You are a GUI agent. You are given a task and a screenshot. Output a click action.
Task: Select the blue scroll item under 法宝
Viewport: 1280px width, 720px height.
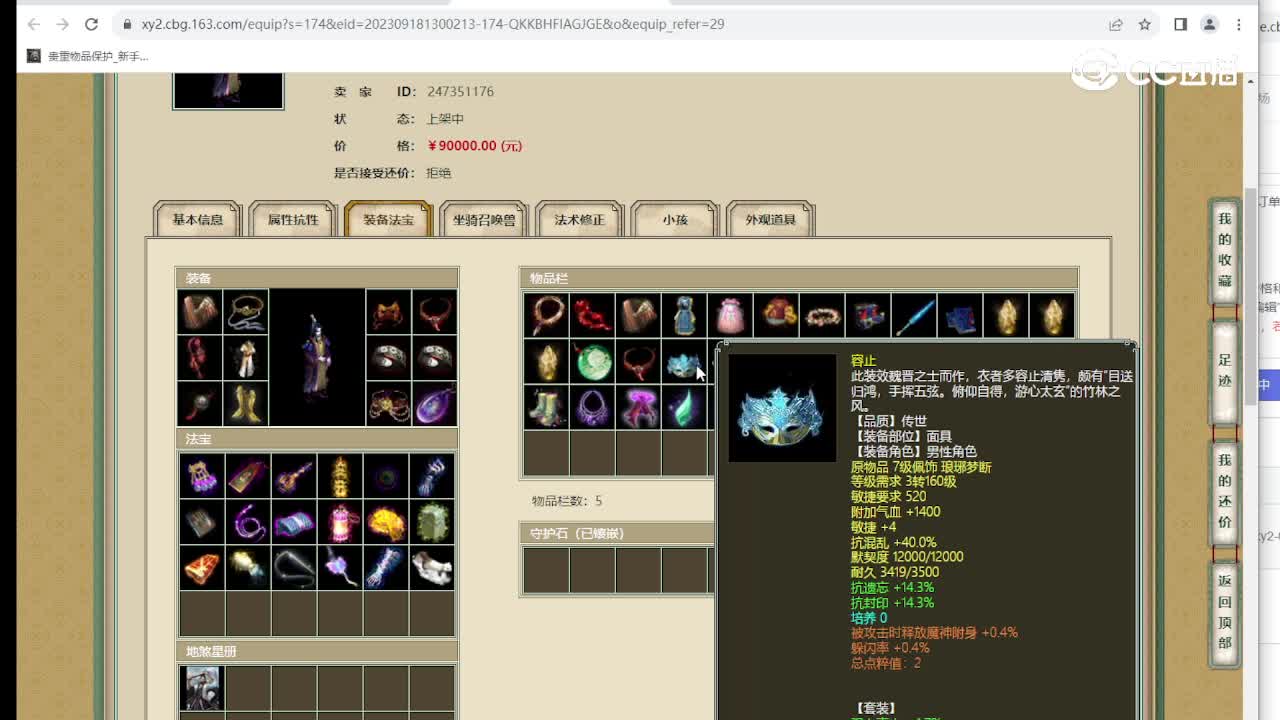(x=294, y=522)
